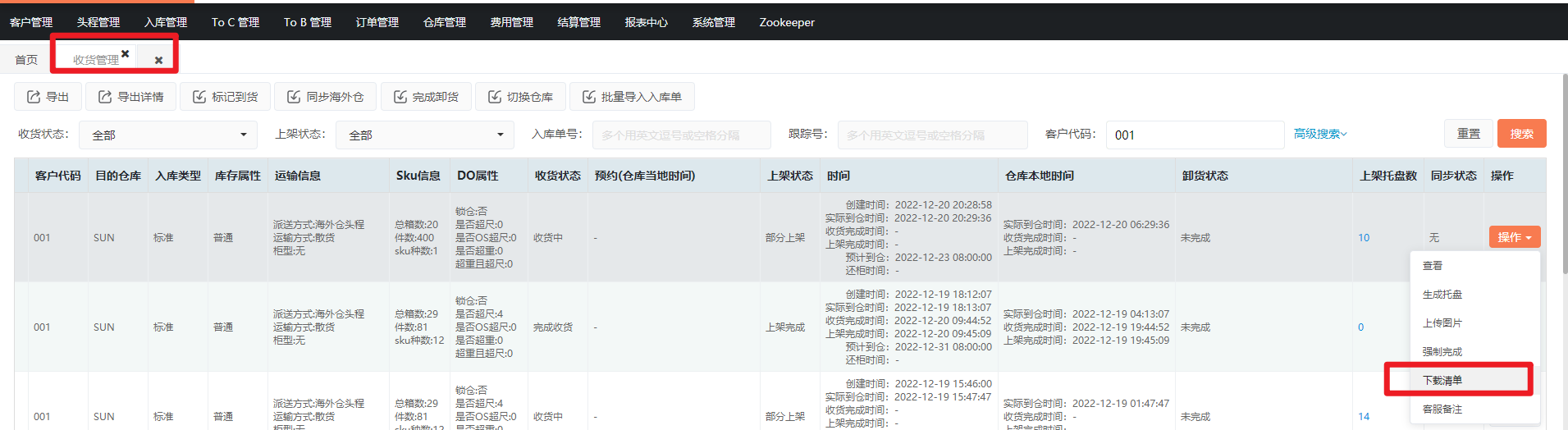Open the 上架状态 dropdown
The image size is (1568, 430).
pyautogui.click(x=425, y=135)
